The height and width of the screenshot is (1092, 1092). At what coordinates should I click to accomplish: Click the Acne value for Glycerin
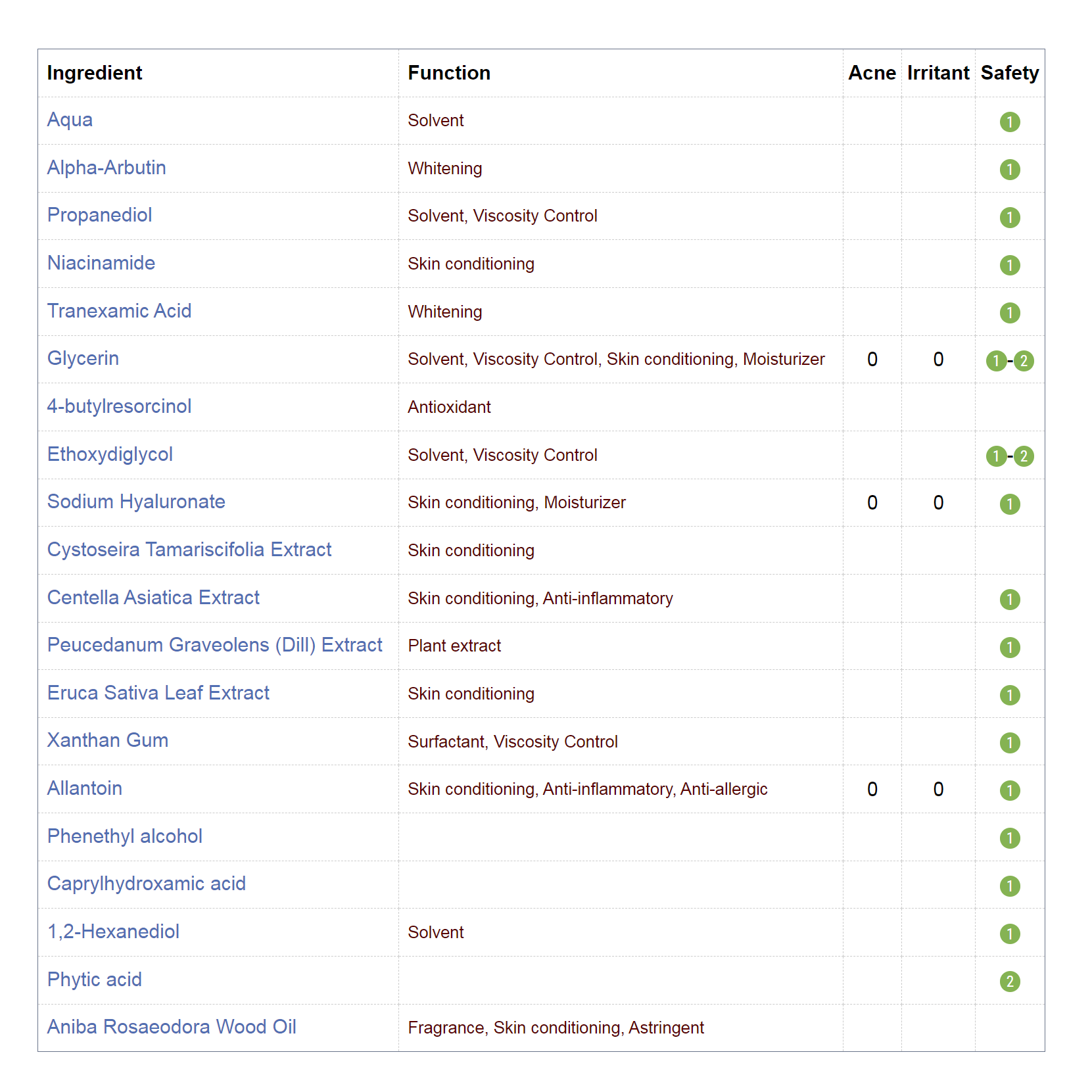click(x=872, y=360)
